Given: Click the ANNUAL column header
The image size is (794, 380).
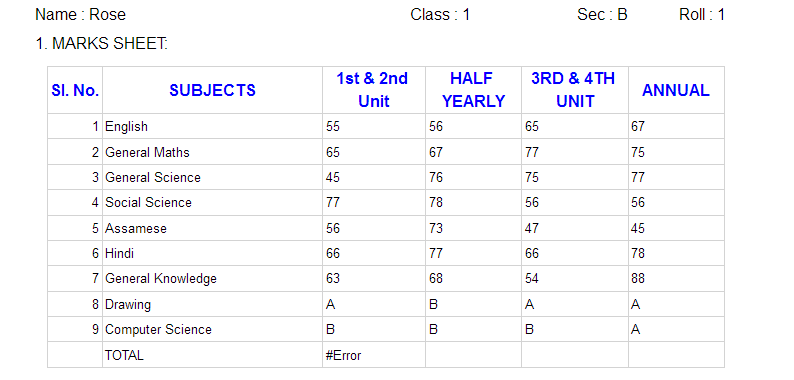Looking at the screenshot, I should 676,90.
